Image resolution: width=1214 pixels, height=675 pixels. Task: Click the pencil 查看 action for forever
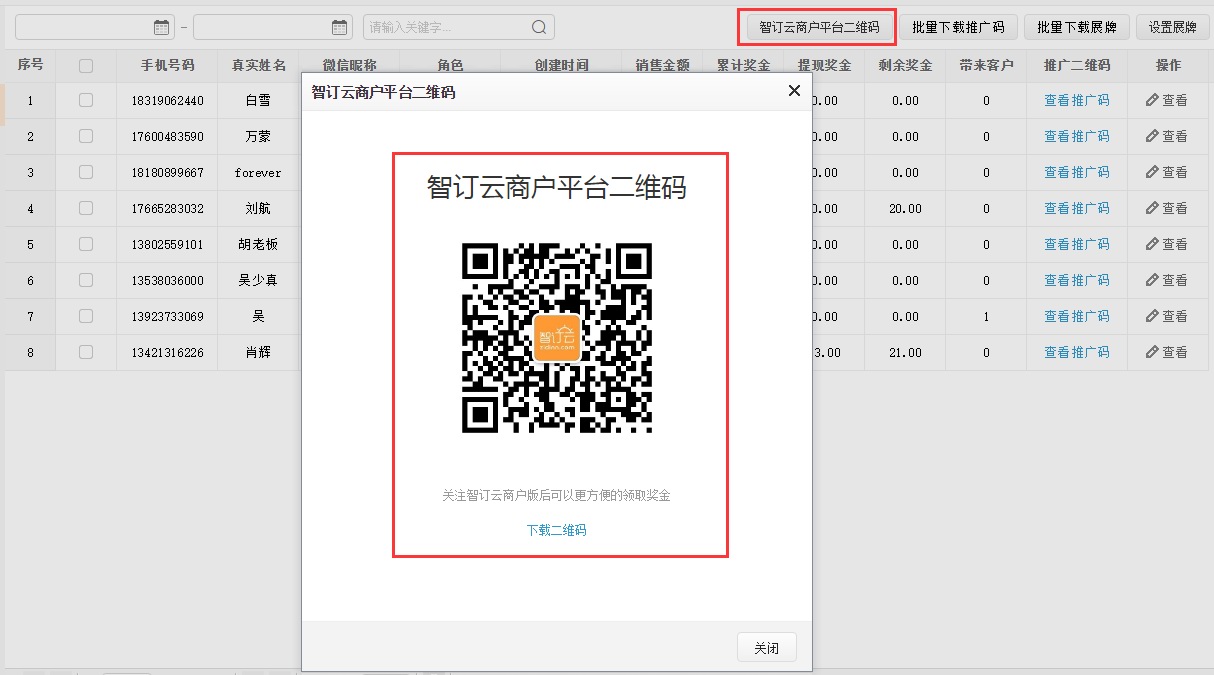[1166, 172]
